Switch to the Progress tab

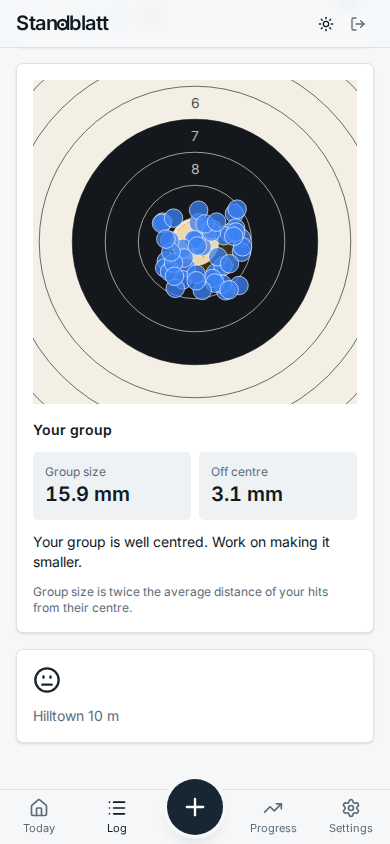tap(273, 816)
